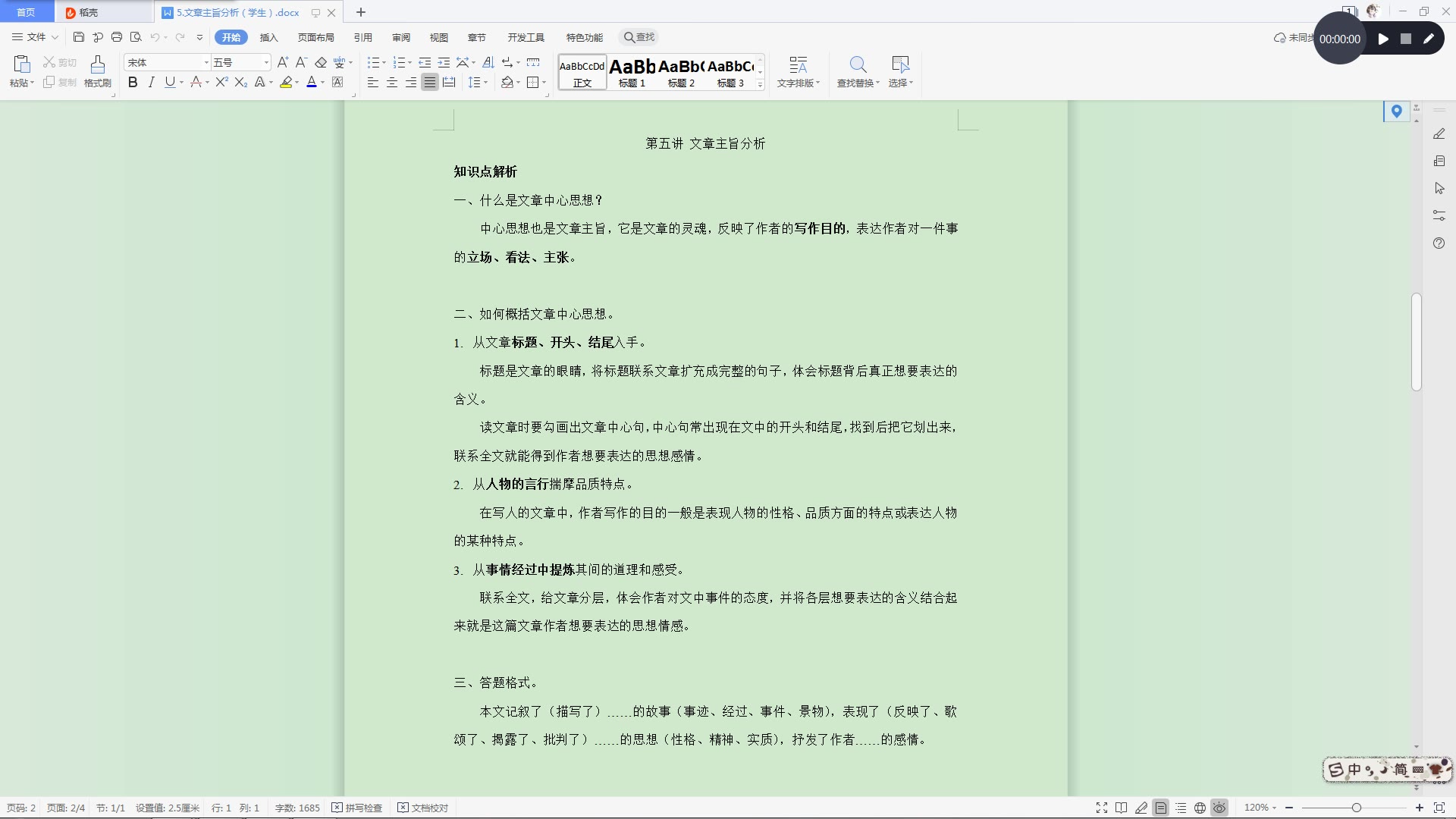Viewport: 1456px width, 819px height.
Task: Expand the font size 五号 dropdown
Action: [266, 63]
